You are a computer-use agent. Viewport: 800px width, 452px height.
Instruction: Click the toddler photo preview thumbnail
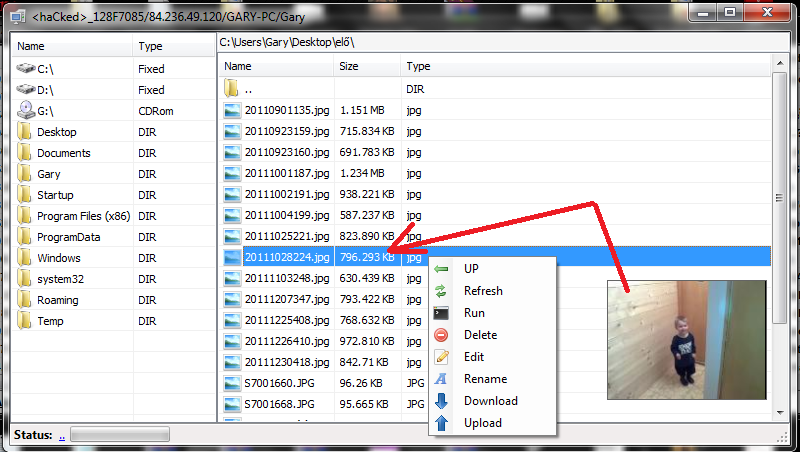pyautogui.click(x=687, y=340)
